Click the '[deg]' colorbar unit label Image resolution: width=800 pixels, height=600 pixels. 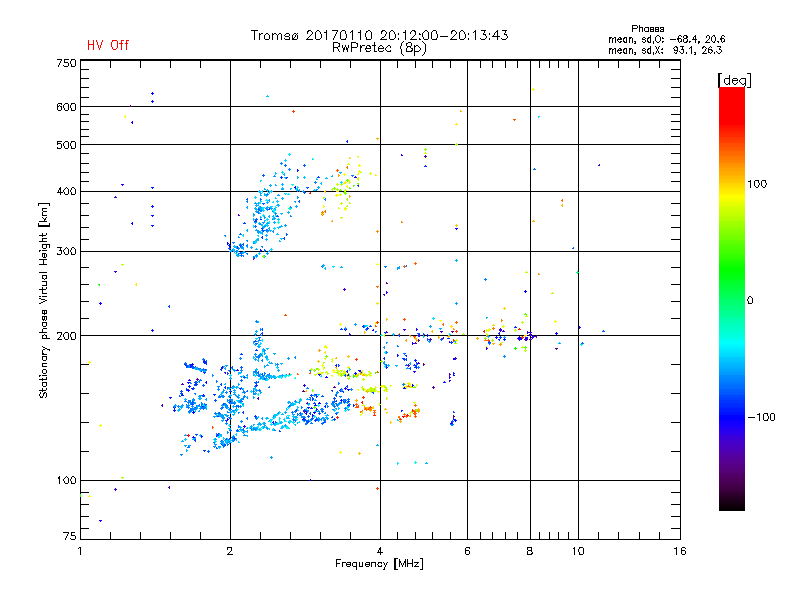tap(734, 80)
